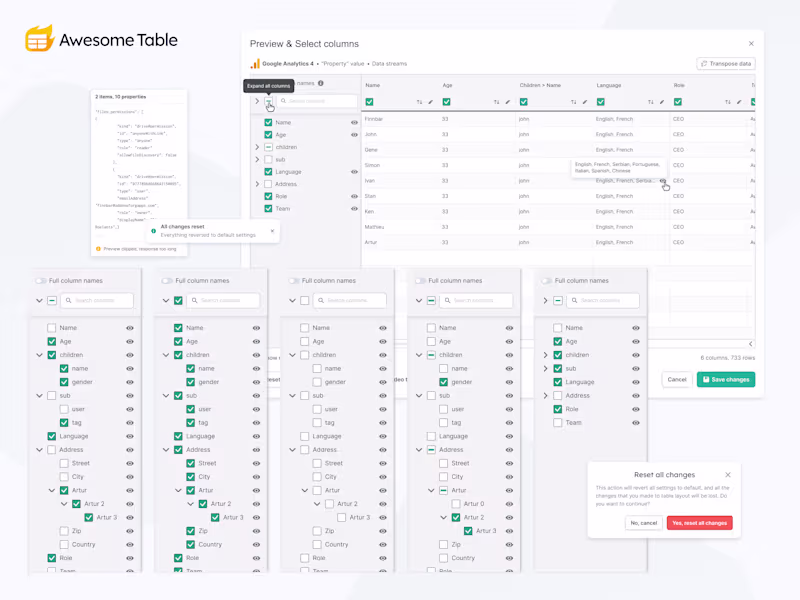Uncheck the Role column header checkbox in table
800x600 pixels.
click(x=678, y=102)
